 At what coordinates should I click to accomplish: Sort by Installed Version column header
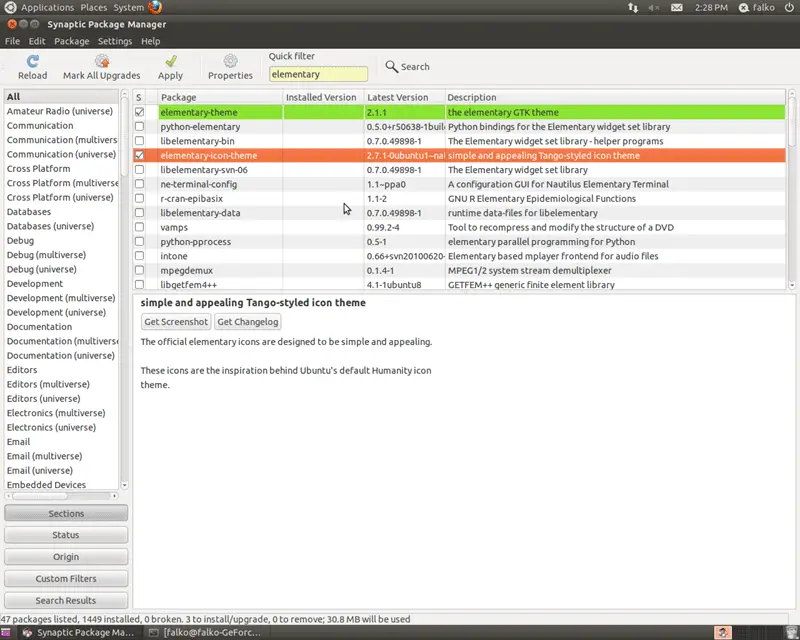[x=323, y=97]
